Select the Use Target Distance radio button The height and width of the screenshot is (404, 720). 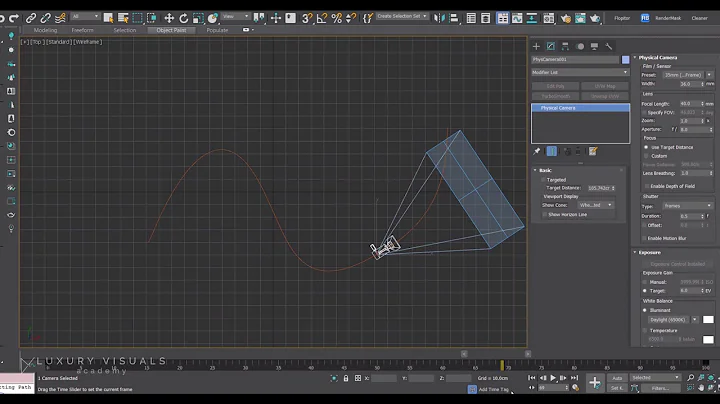[x=646, y=147]
